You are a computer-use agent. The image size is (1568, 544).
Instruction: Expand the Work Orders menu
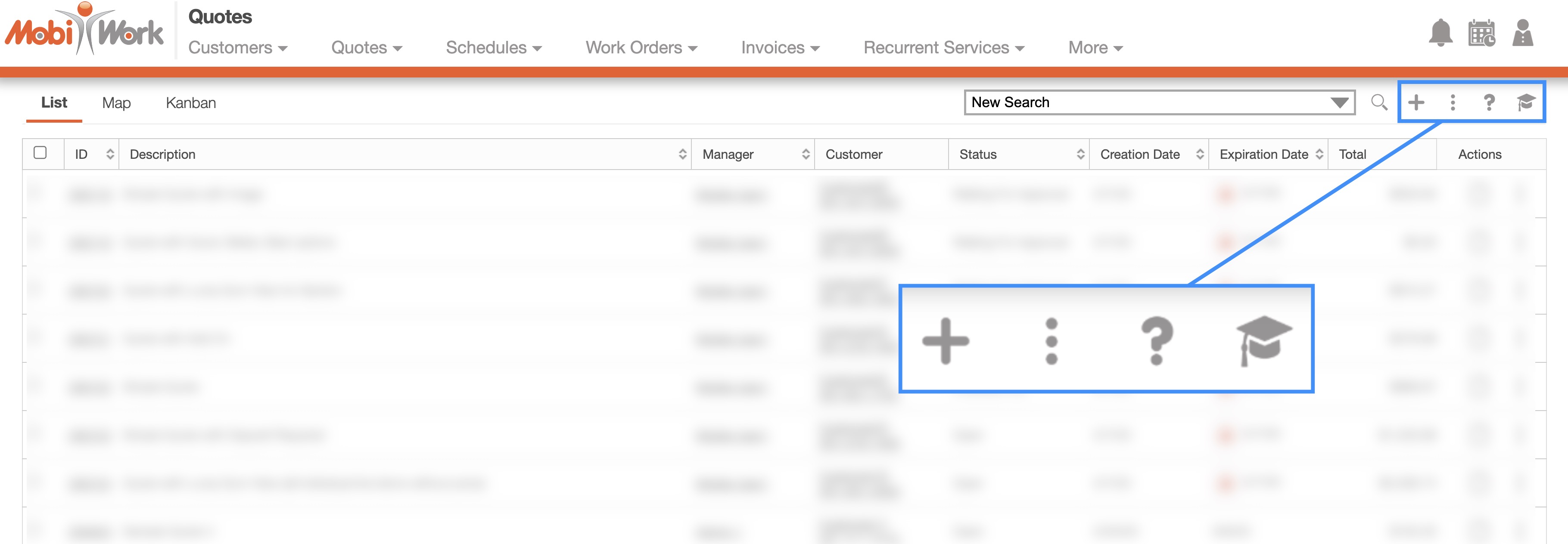(641, 47)
